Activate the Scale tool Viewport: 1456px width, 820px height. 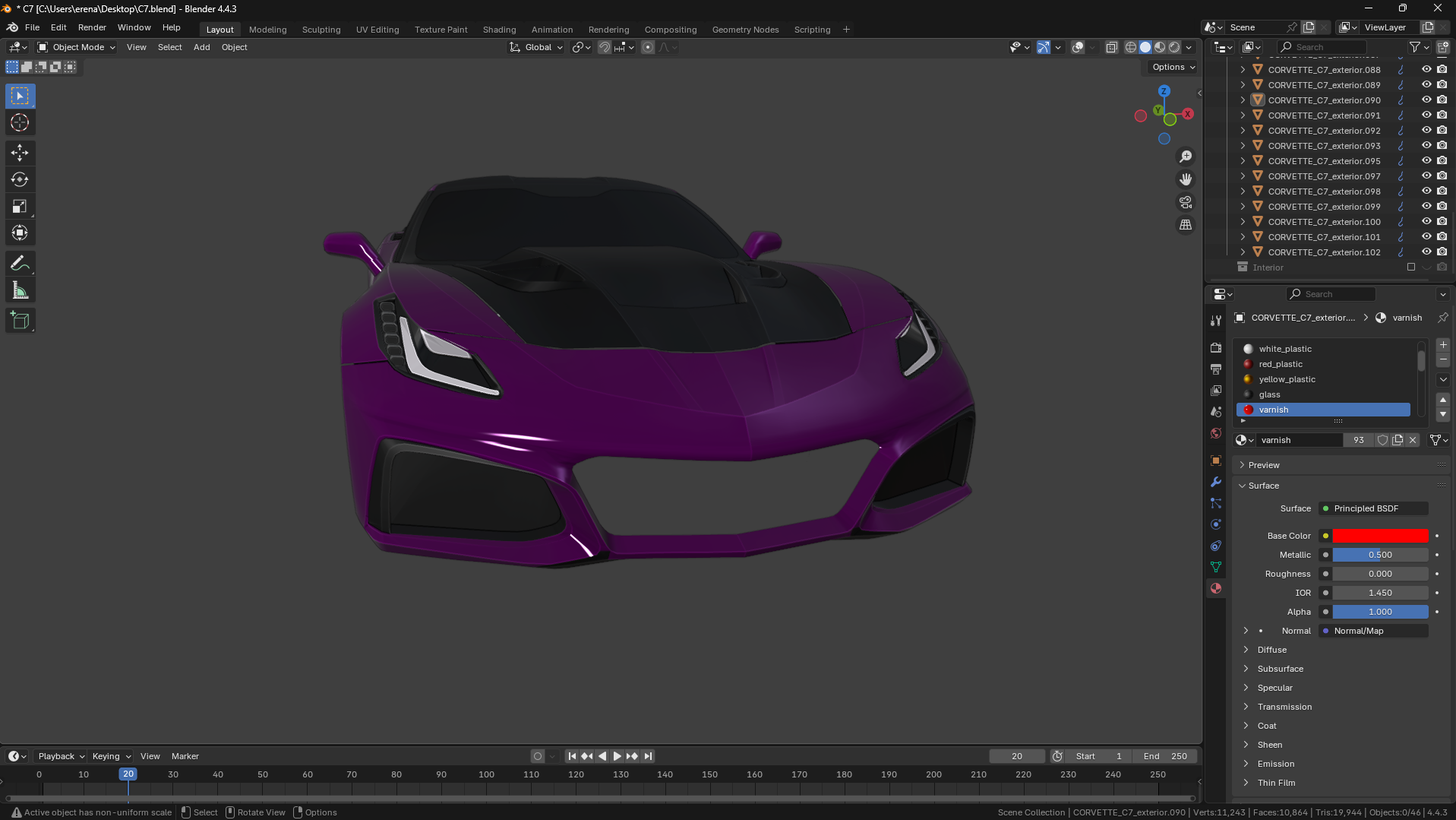coord(20,207)
